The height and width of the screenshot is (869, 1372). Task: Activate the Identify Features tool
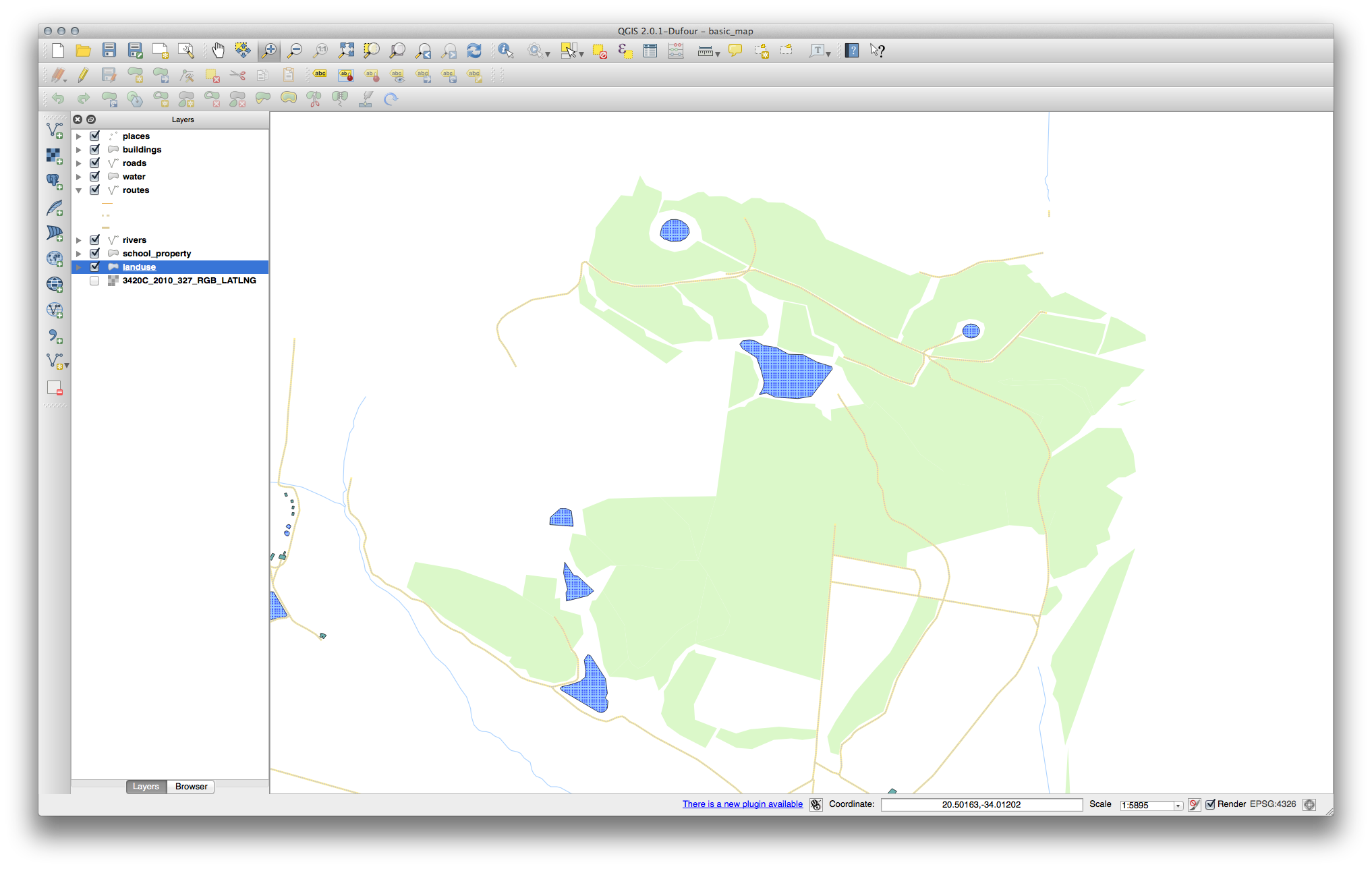click(x=505, y=51)
